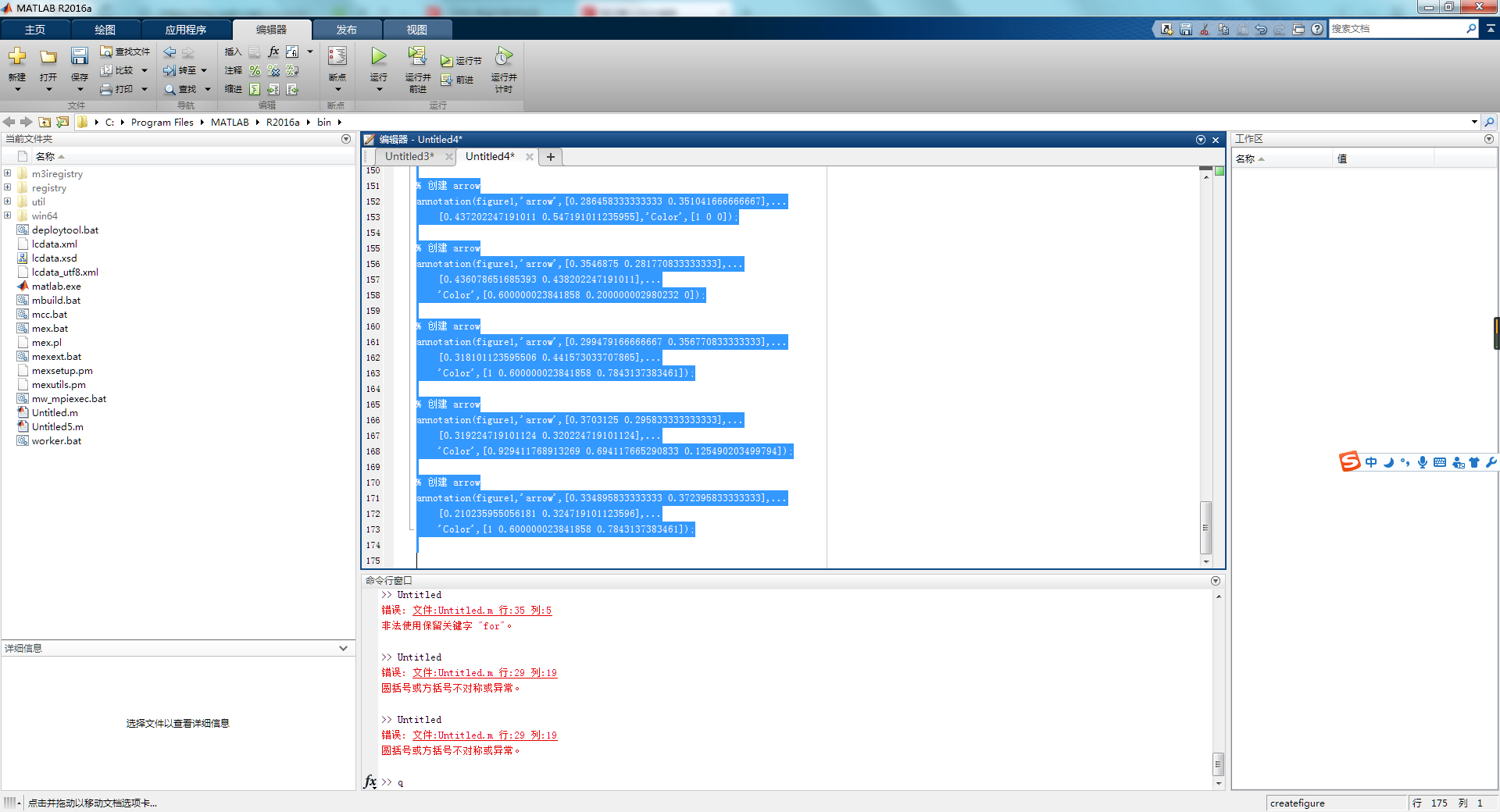The width and height of the screenshot is (1500, 812).
Task: Click the Find (查找) magnifier button
Action: click(180, 89)
